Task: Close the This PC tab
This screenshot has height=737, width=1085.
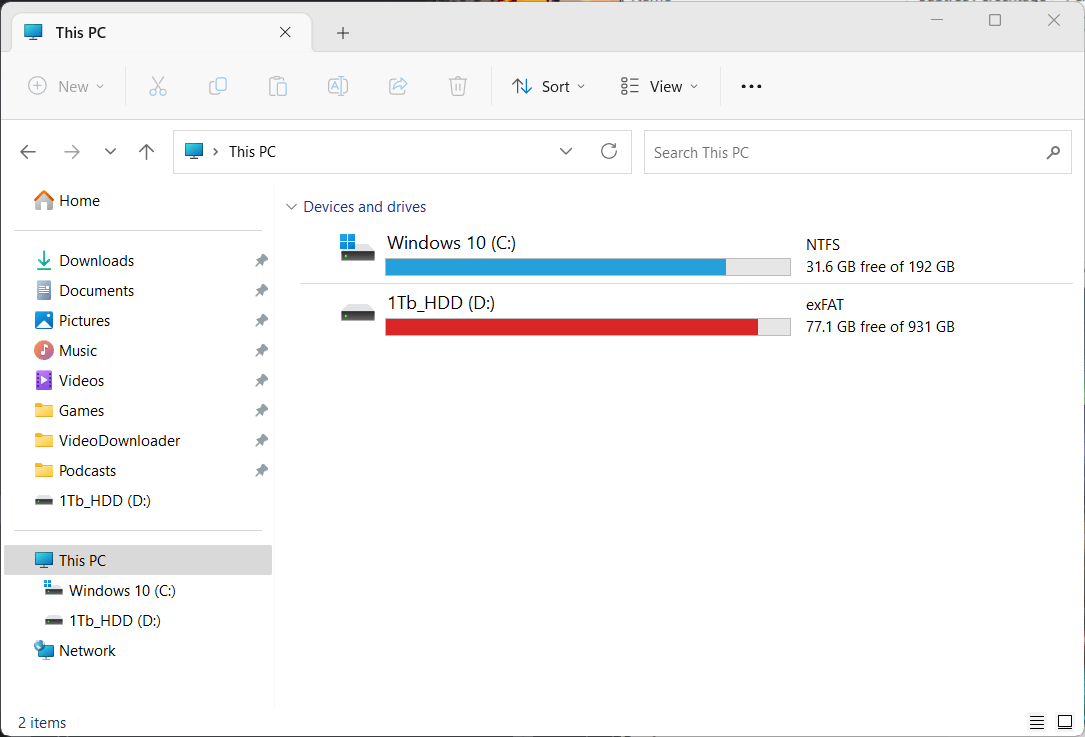Action: tap(285, 33)
